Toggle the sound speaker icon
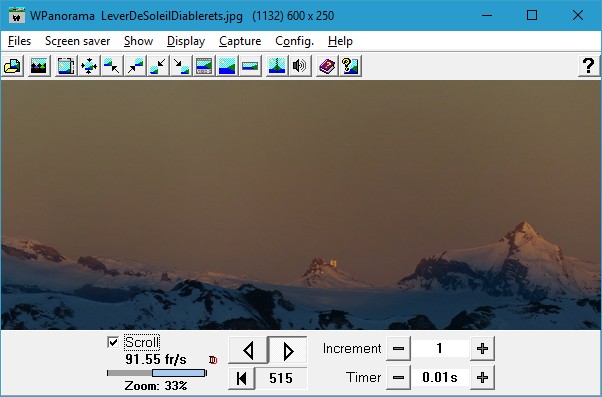 (x=300, y=66)
